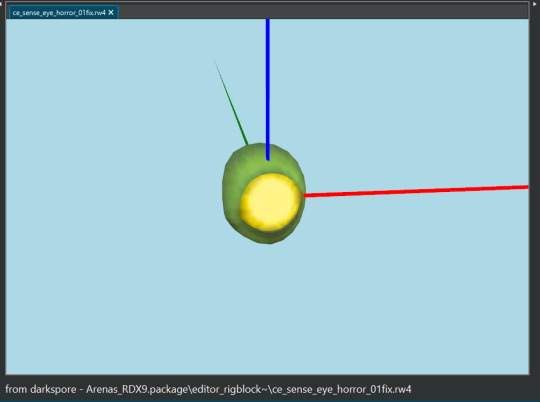Click the green diagonal axis line

pyautogui.click(x=231, y=102)
